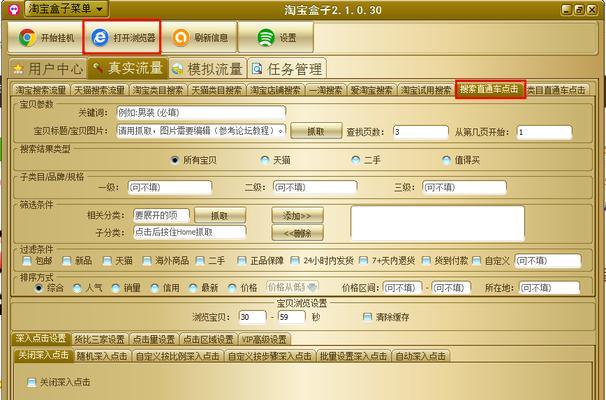Click the 添加>> button
The image size is (606, 400).
click(x=298, y=215)
